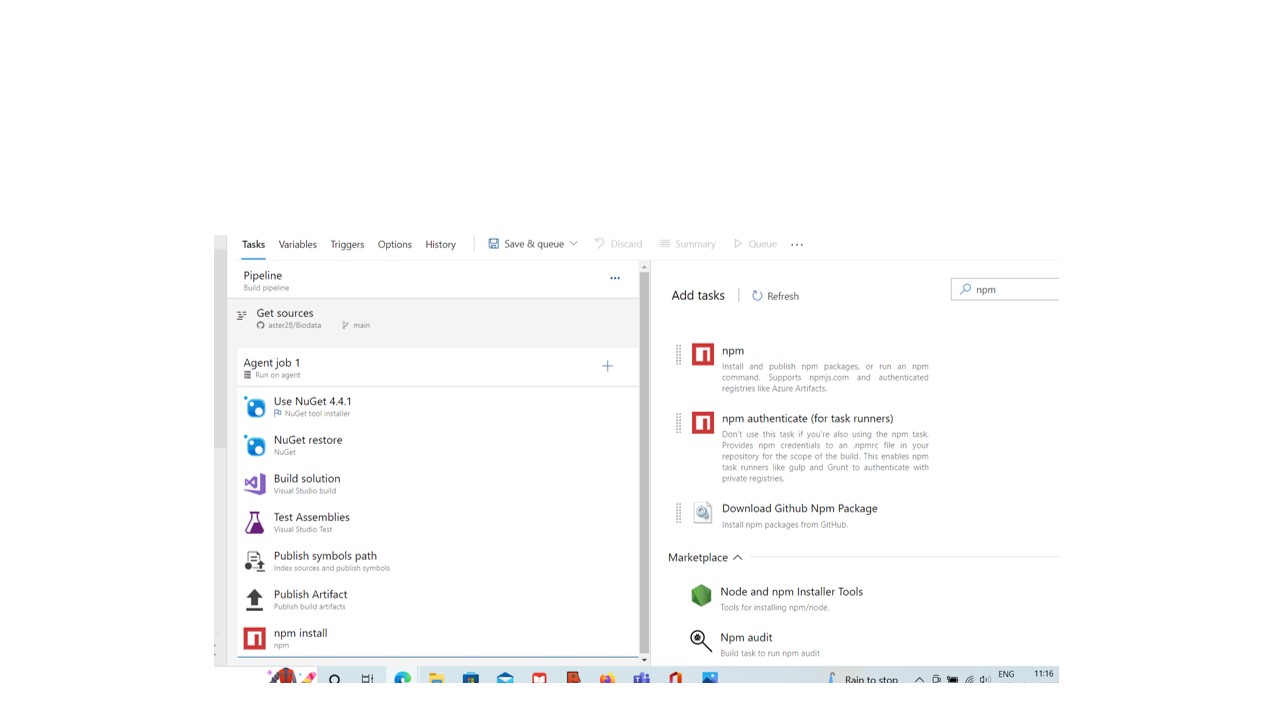1280x720 pixels.
Task: Click the Build solution Visual Studio icon
Action: point(255,483)
